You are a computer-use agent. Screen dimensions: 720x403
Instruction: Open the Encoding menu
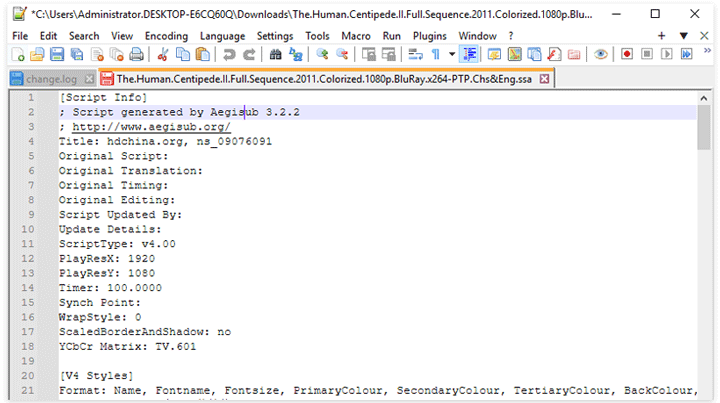166,36
